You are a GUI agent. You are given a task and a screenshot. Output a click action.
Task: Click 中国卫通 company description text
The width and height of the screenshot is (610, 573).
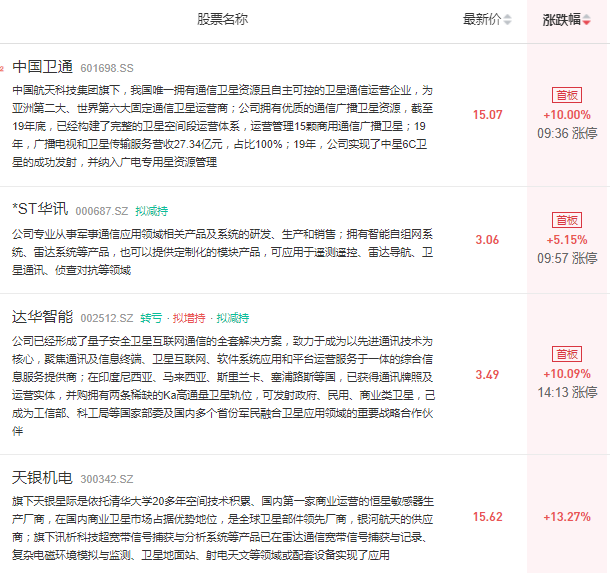(x=223, y=126)
